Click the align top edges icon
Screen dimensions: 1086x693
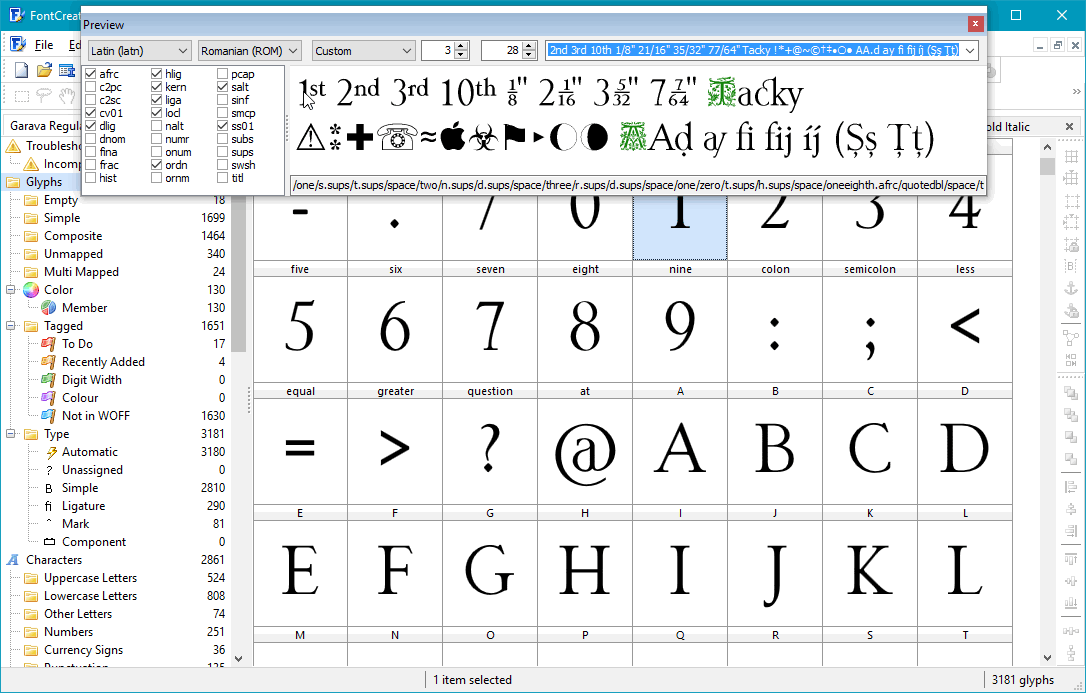[x=1071, y=559]
